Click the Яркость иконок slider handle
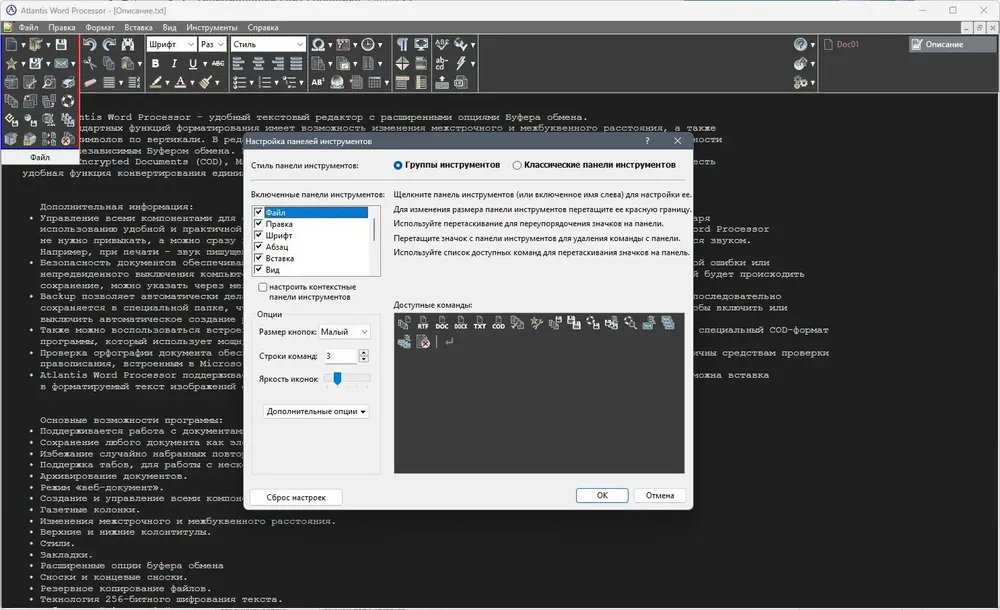 click(x=337, y=378)
